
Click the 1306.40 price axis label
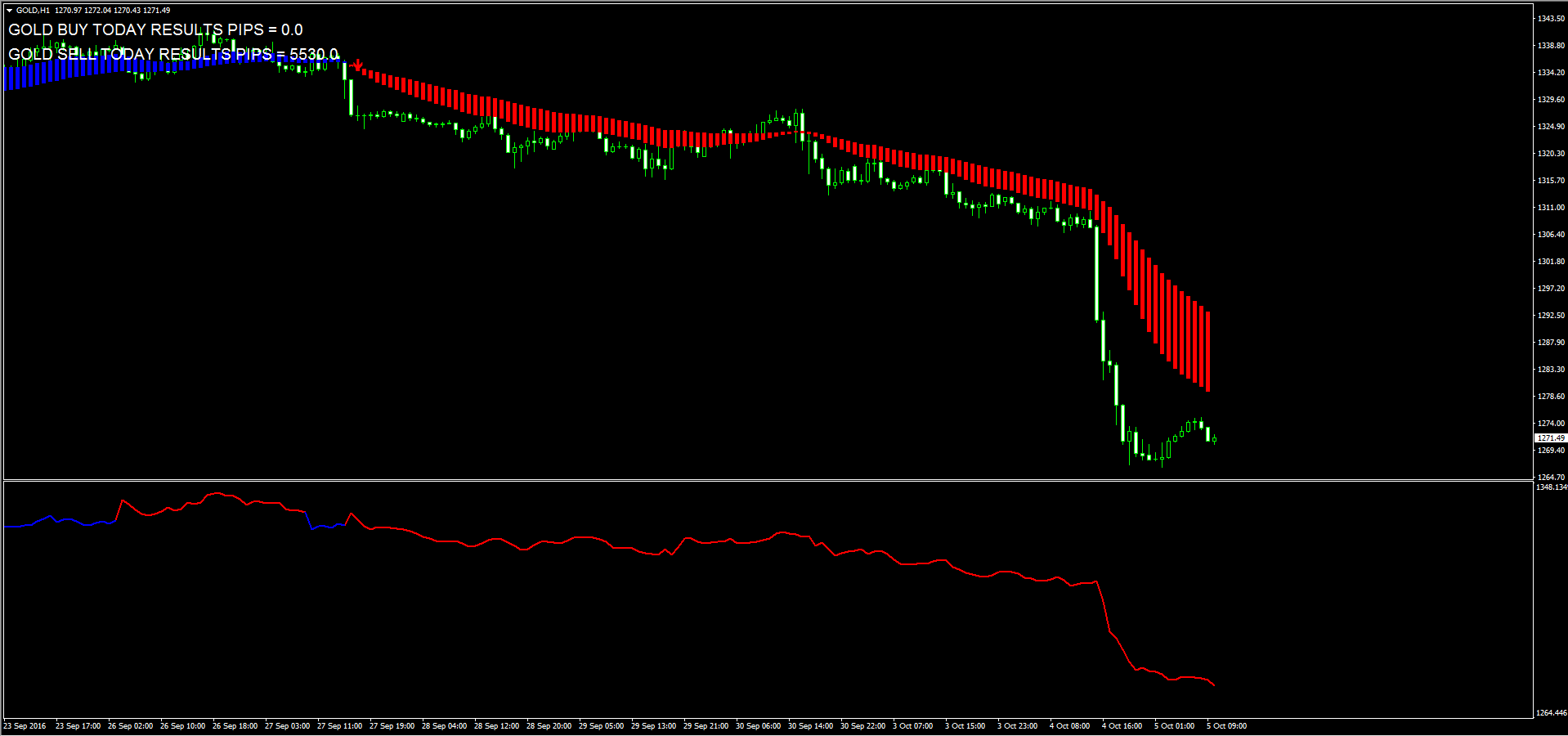(1551, 235)
